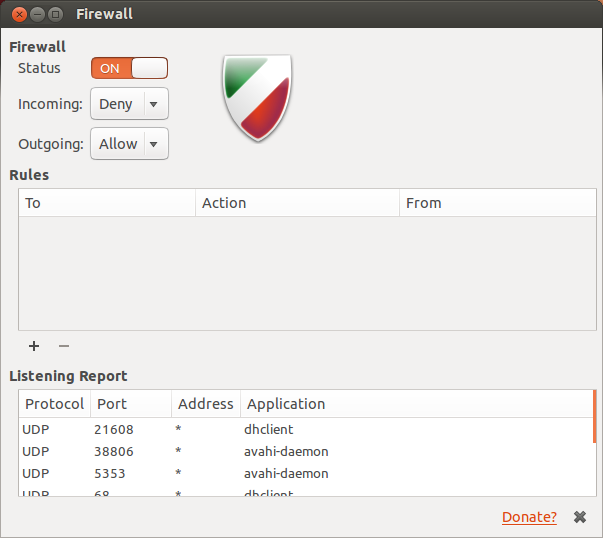This screenshot has height=538, width=603.
Task: Sort rules by To column
Action: pos(107,203)
